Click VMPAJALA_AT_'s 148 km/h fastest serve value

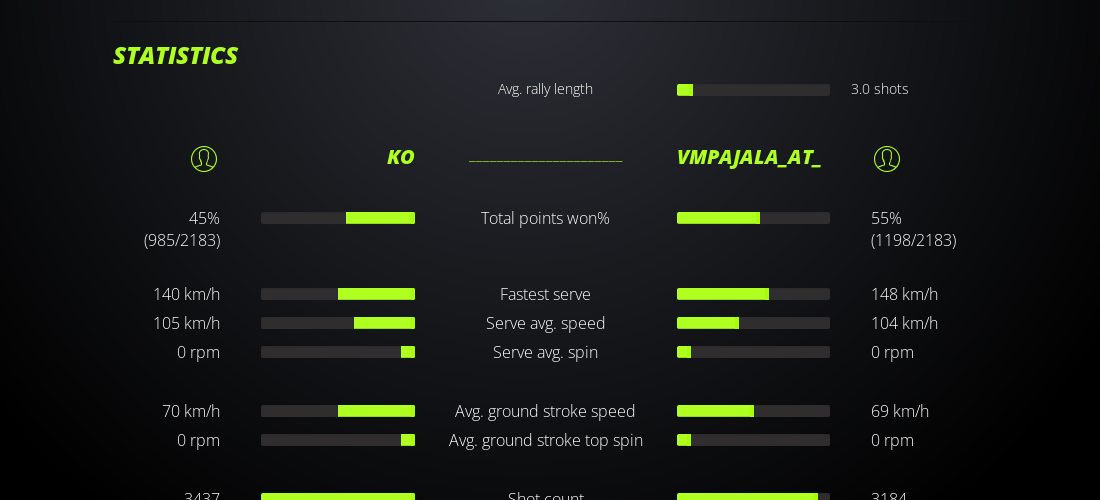[904, 294]
